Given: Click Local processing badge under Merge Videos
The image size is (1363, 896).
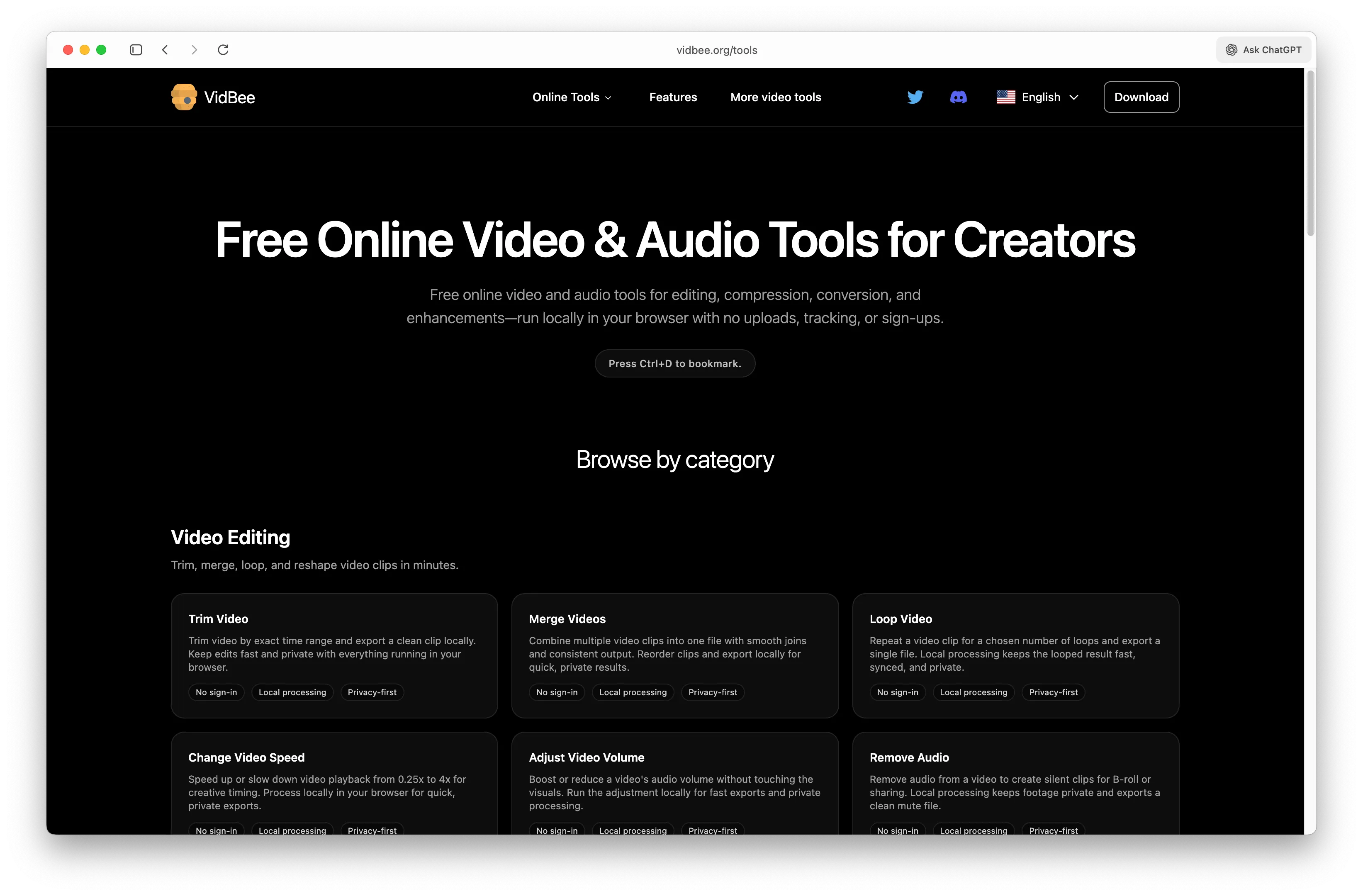Looking at the screenshot, I should tap(632, 692).
